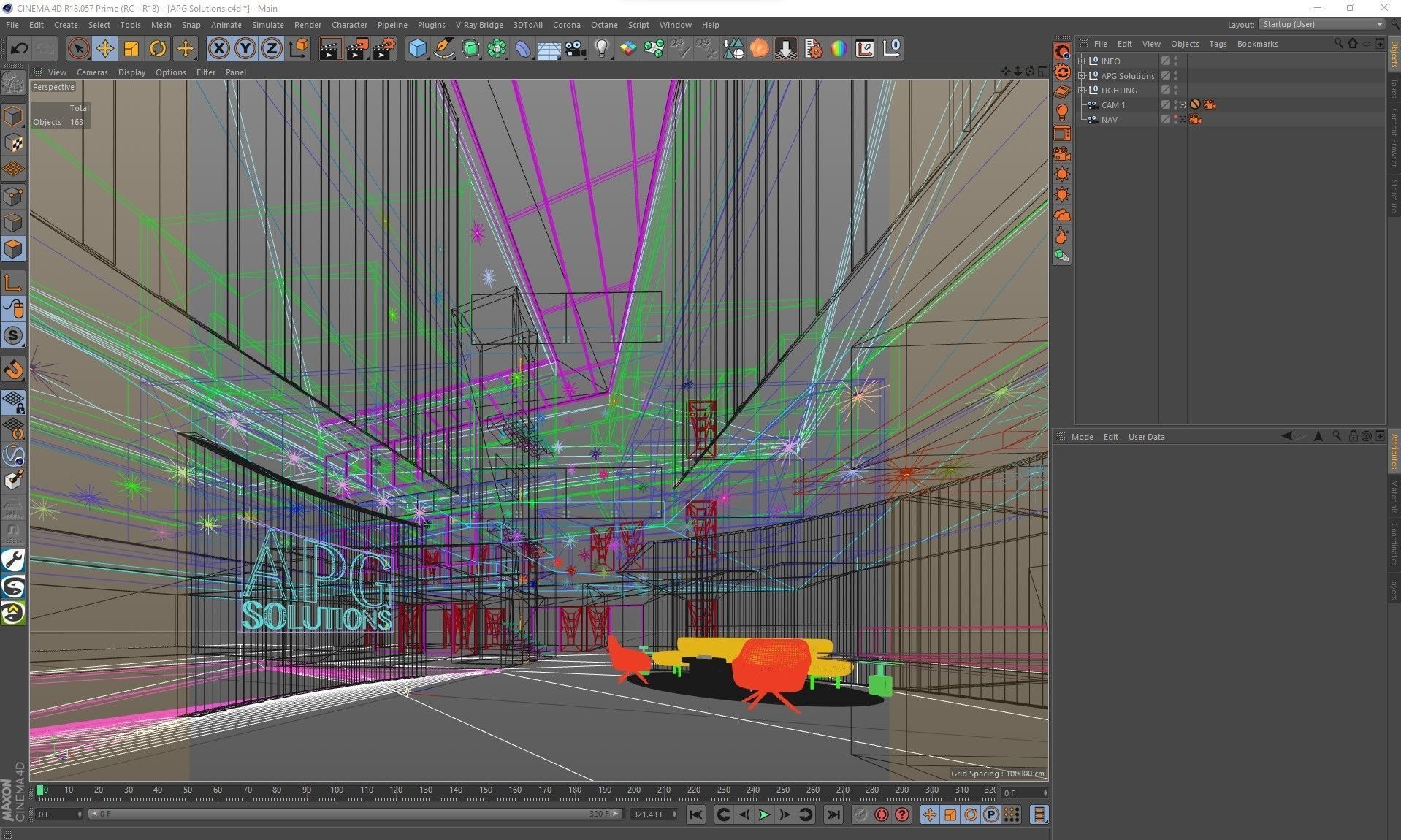Toggle visibility dots of LIGHTING

(1175, 91)
